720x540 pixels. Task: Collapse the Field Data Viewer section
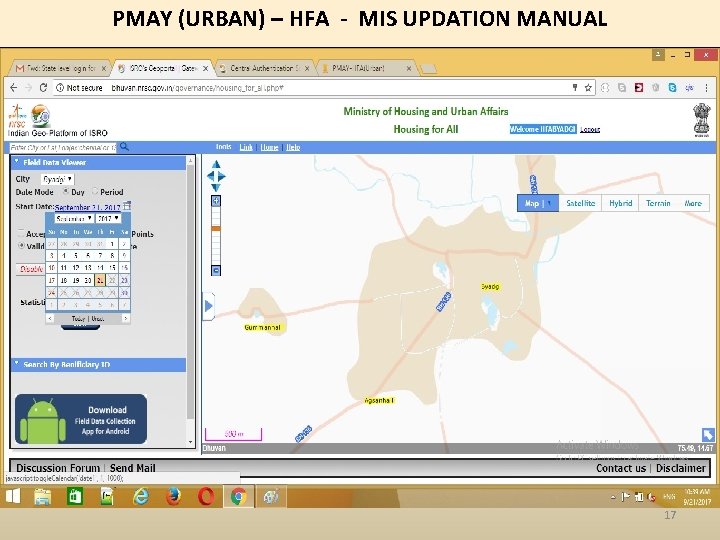(17, 162)
